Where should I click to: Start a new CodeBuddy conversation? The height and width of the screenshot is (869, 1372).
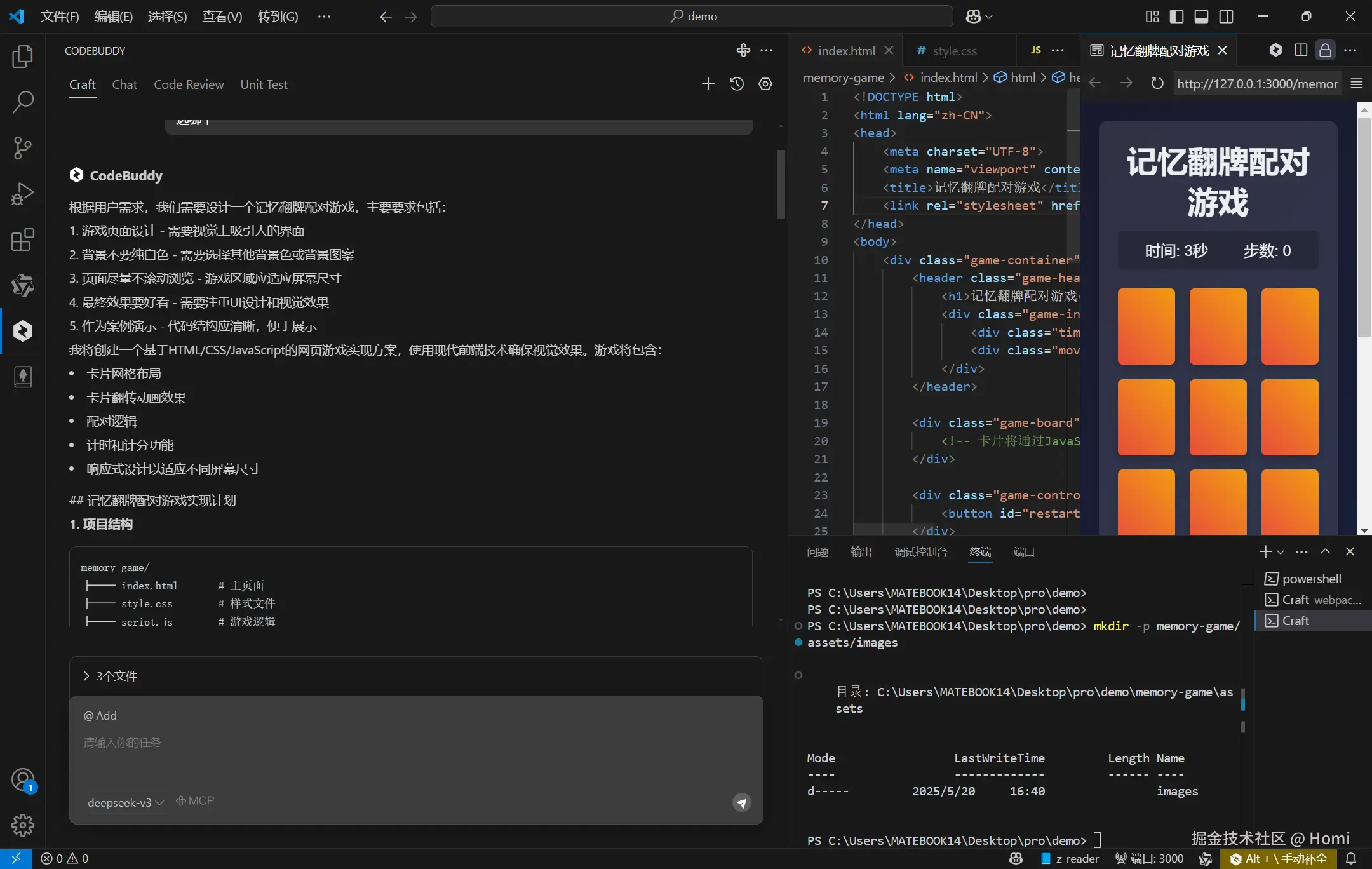pyautogui.click(x=708, y=84)
